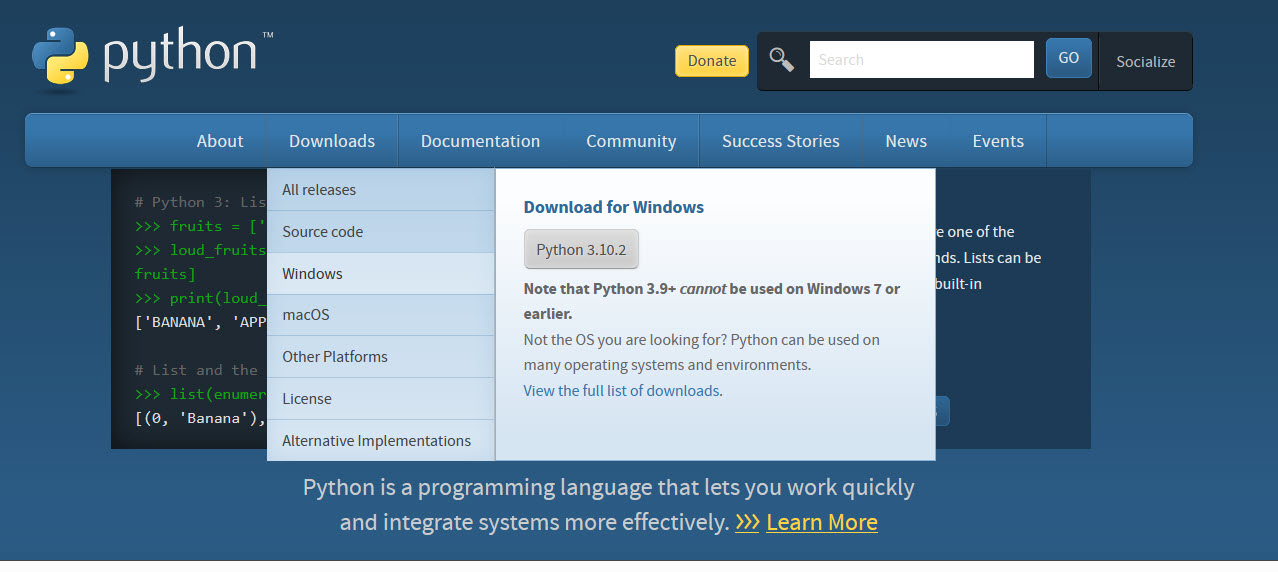Choose macOS in Downloads submenu
This screenshot has width=1278, height=572.
pos(381,315)
